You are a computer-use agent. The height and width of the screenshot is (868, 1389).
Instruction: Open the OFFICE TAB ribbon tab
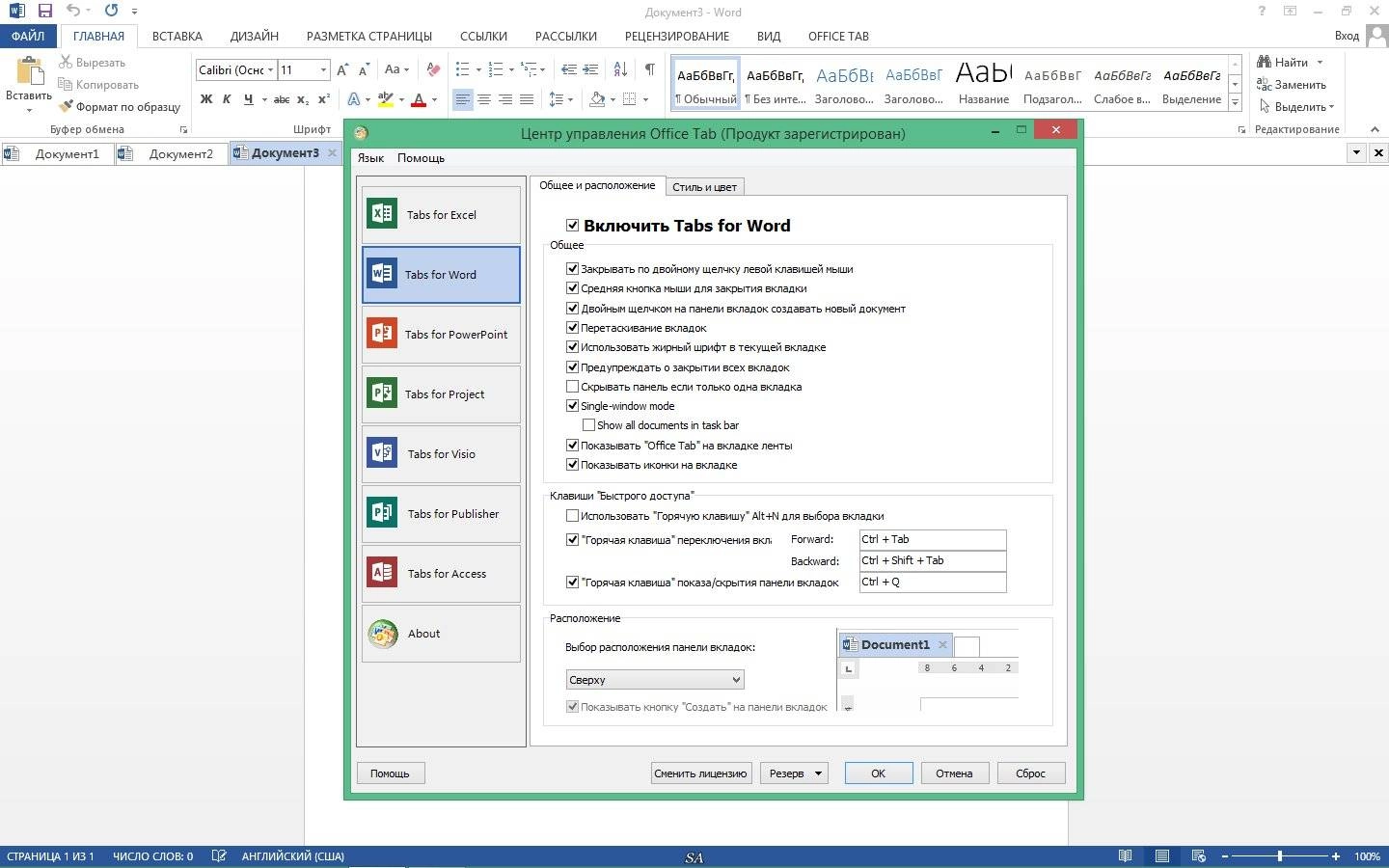(x=838, y=37)
